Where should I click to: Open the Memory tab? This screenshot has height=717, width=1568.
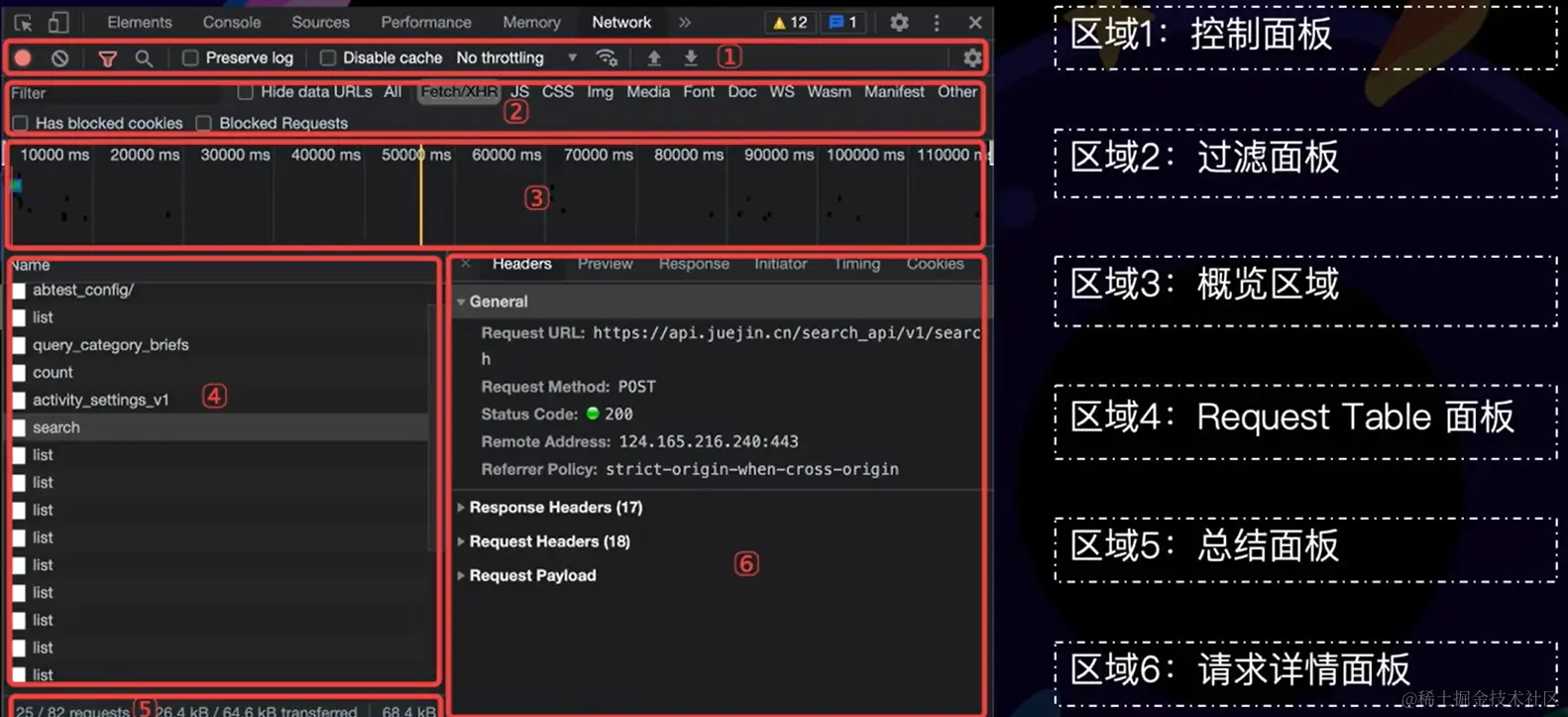tap(531, 22)
